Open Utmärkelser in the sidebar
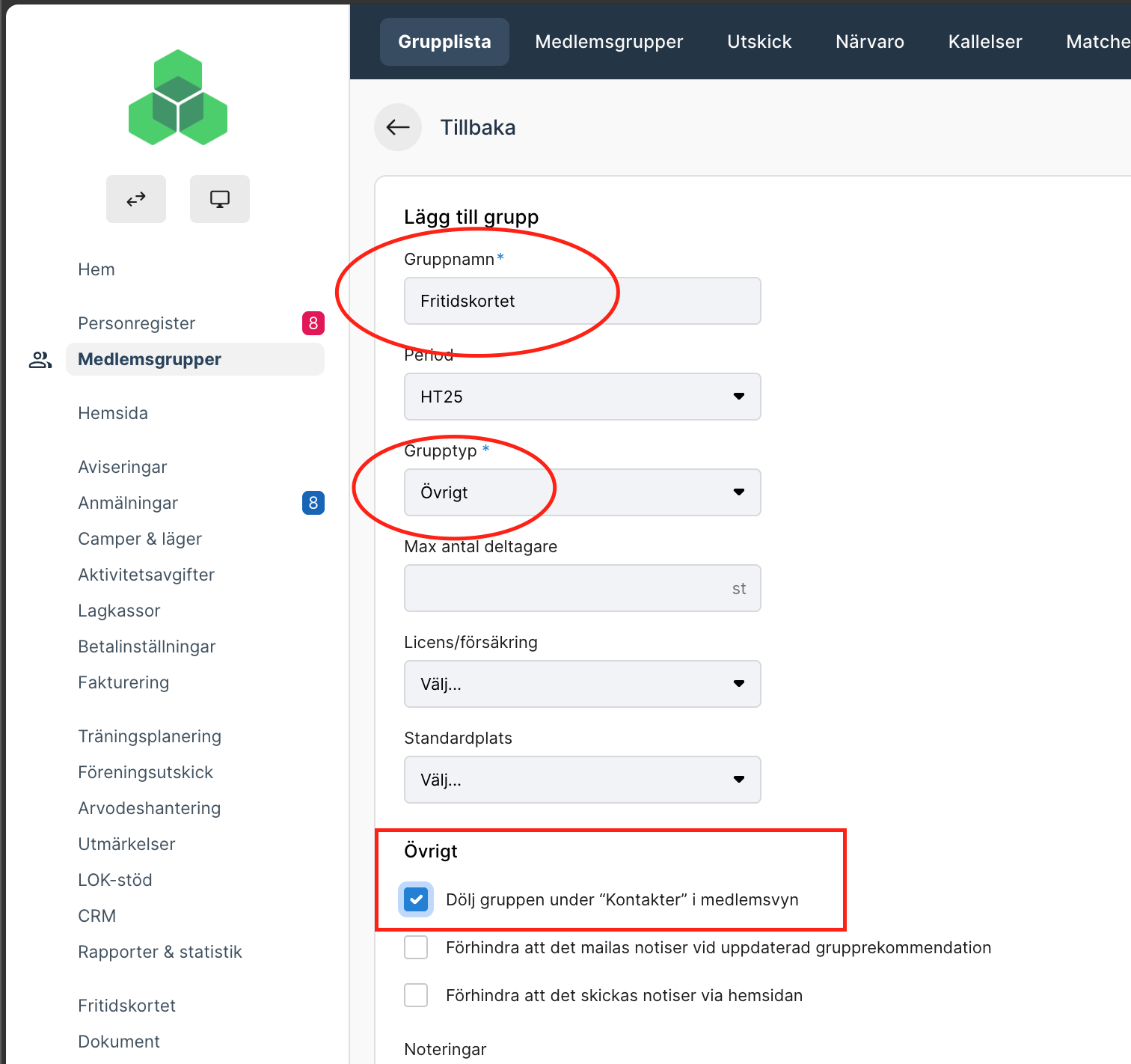This screenshot has height=1064, width=1131. point(126,844)
